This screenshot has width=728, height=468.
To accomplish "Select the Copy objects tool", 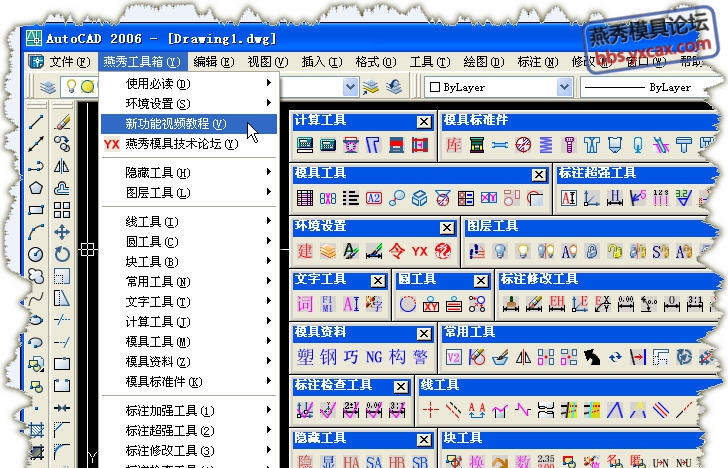I will 62,144.
